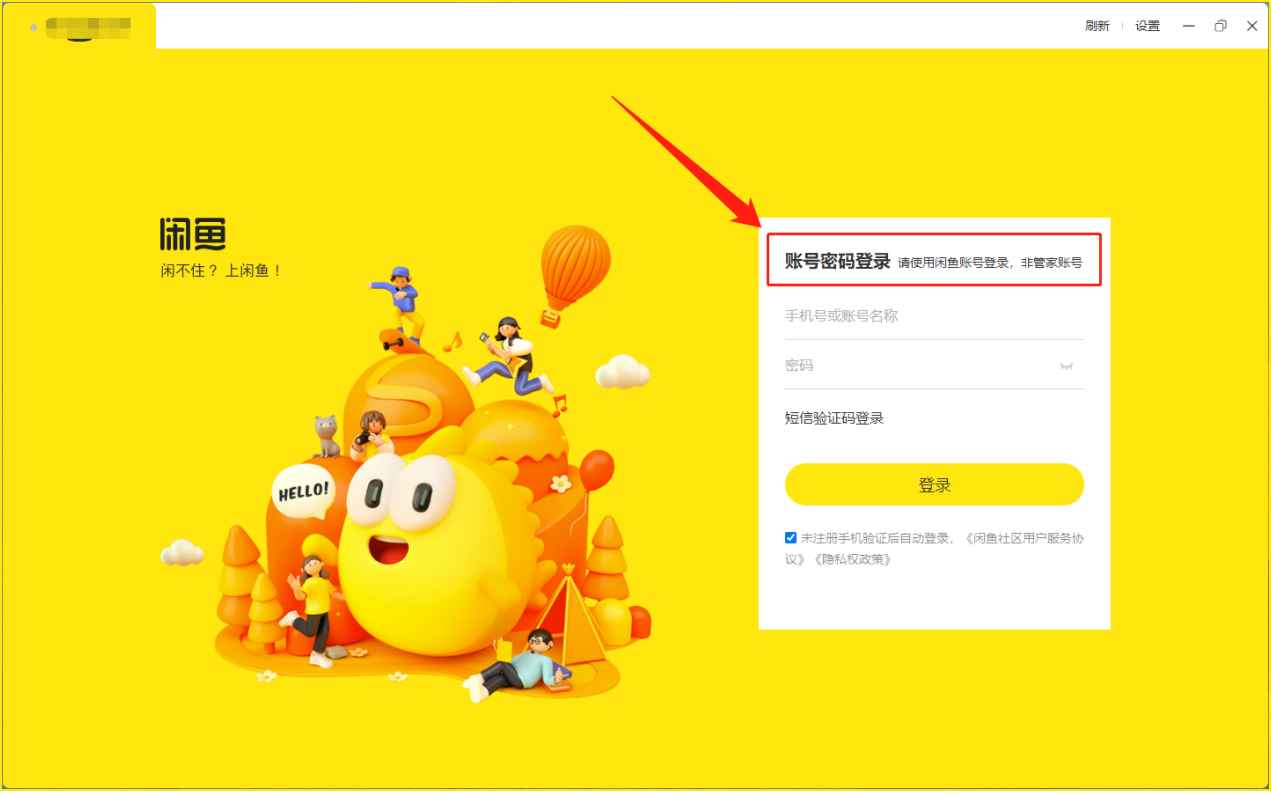Close the Xianyu login window
This screenshot has height=793, width=1271.
tap(1252, 26)
